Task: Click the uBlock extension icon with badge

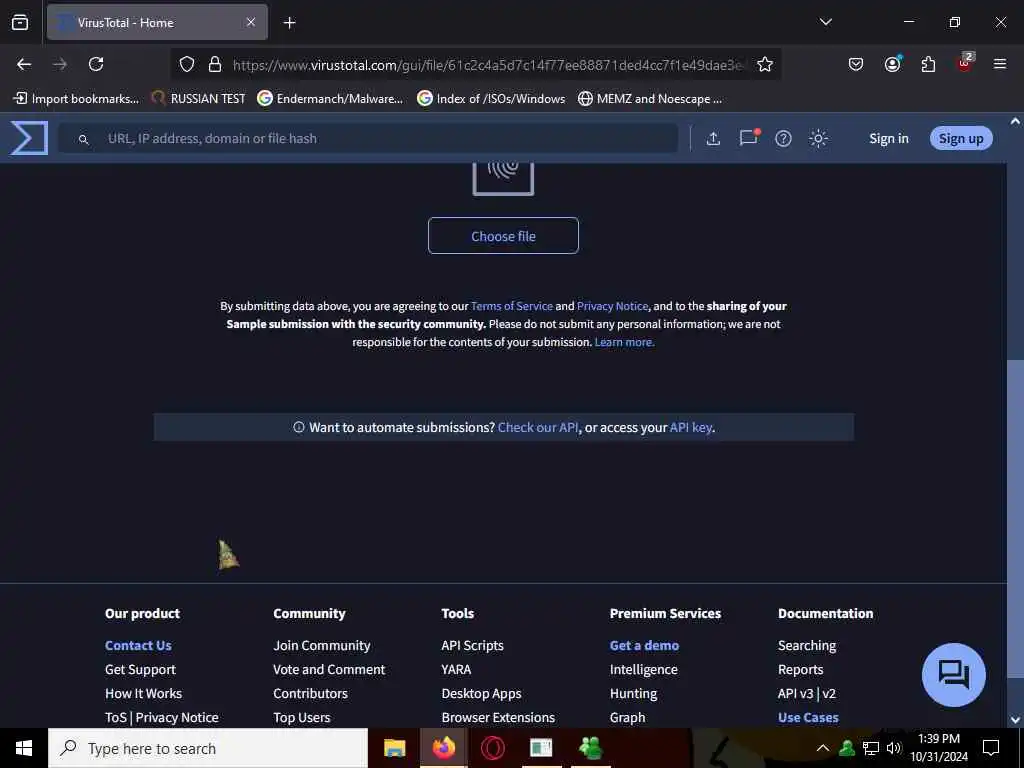Action: [965, 63]
